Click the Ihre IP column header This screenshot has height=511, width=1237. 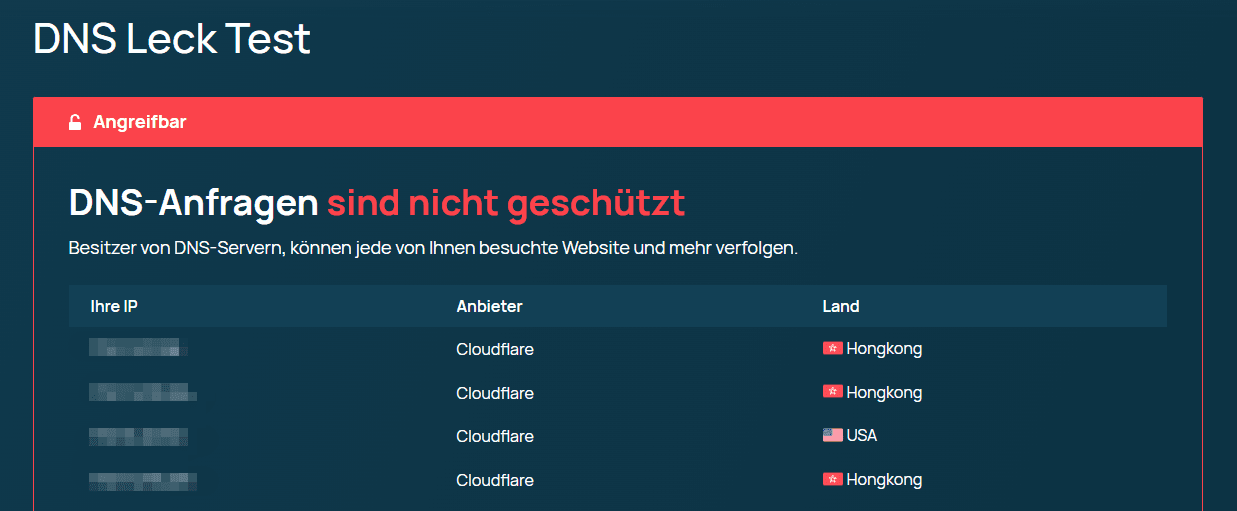pyautogui.click(x=114, y=306)
